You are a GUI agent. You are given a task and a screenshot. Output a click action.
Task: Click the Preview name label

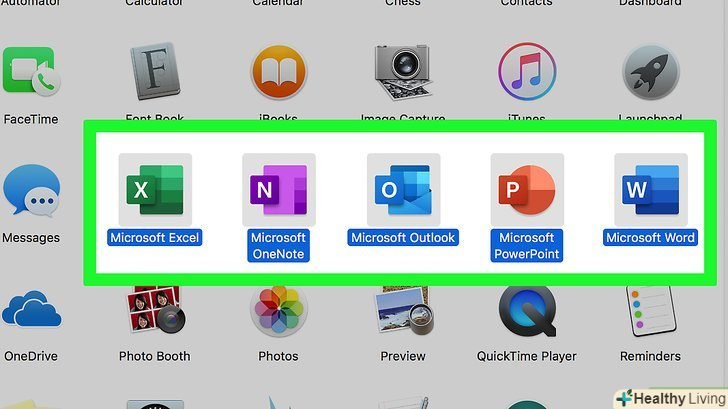point(403,356)
